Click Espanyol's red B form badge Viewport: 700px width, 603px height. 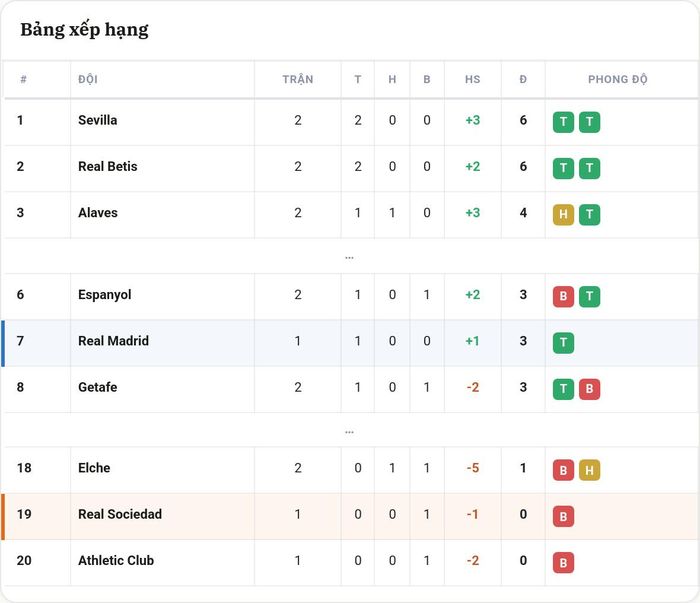click(x=563, y=296)
